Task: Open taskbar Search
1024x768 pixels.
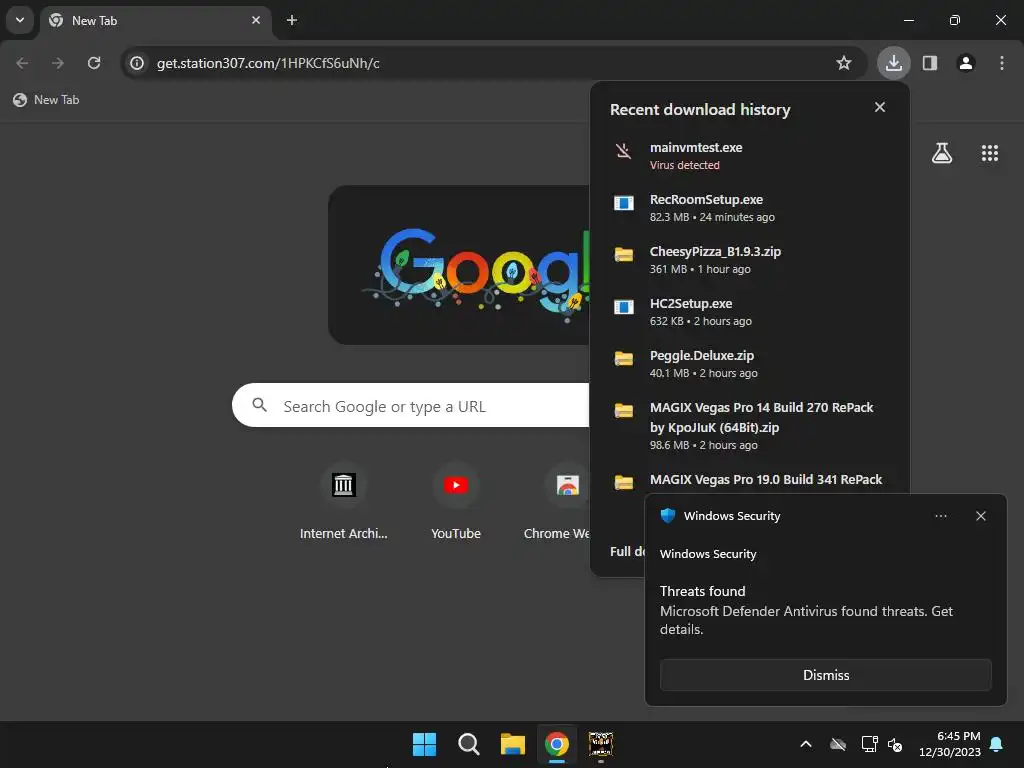Action: (x=469, y=744)
